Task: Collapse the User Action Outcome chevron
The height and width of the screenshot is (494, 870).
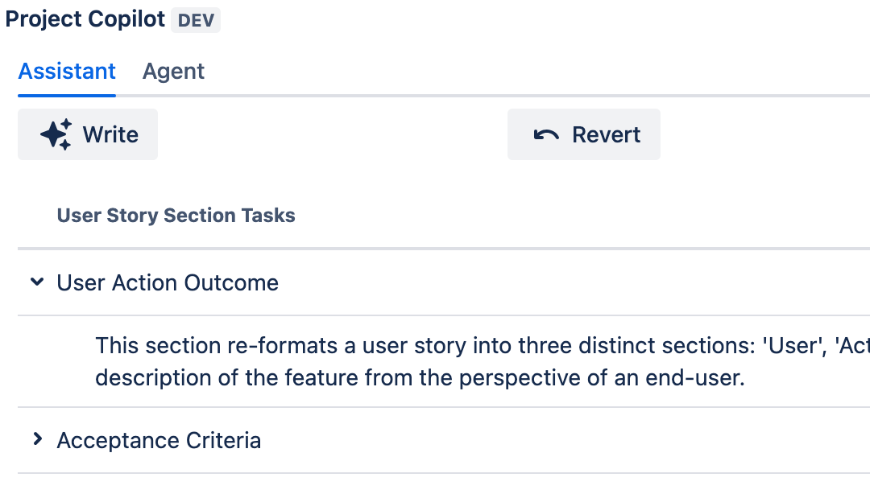Action: pos(37,283)
